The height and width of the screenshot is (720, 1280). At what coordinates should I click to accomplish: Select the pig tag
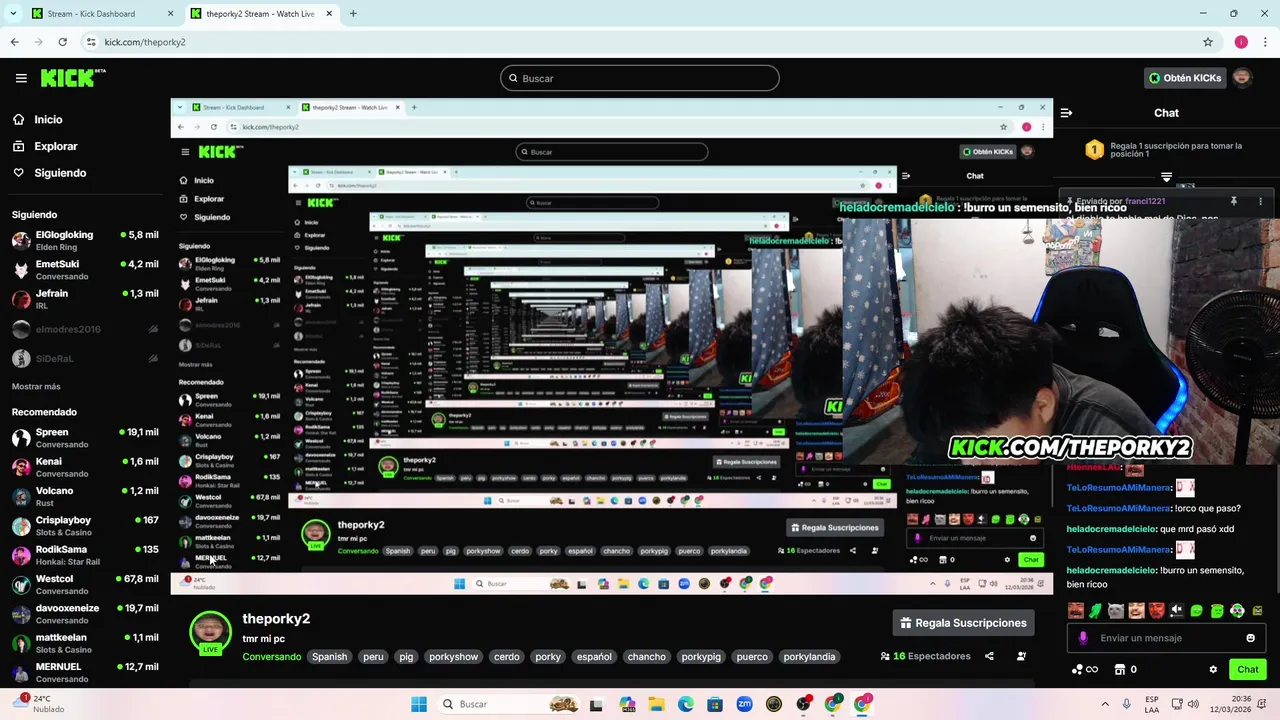pos(406,657)
